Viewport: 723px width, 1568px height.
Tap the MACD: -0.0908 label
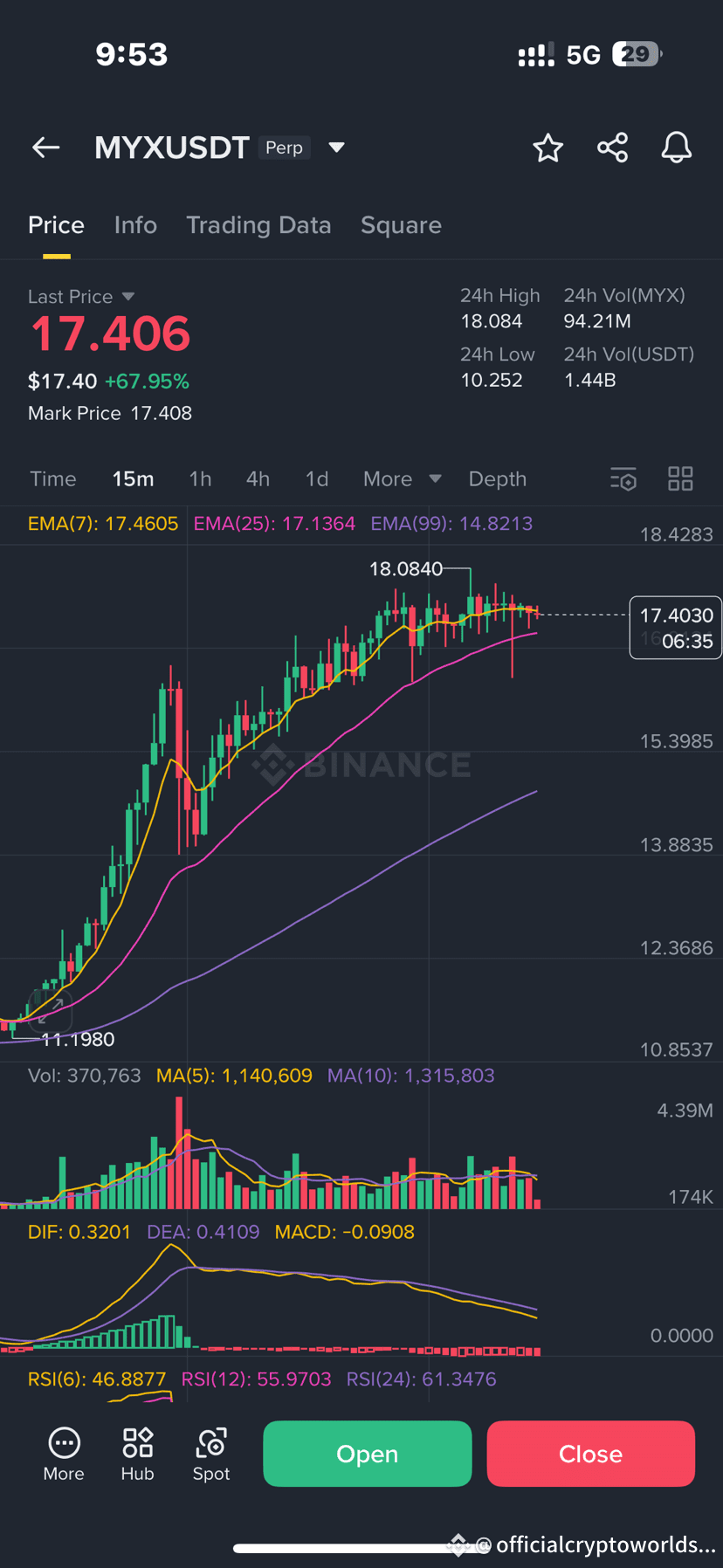click(345, 1232)
